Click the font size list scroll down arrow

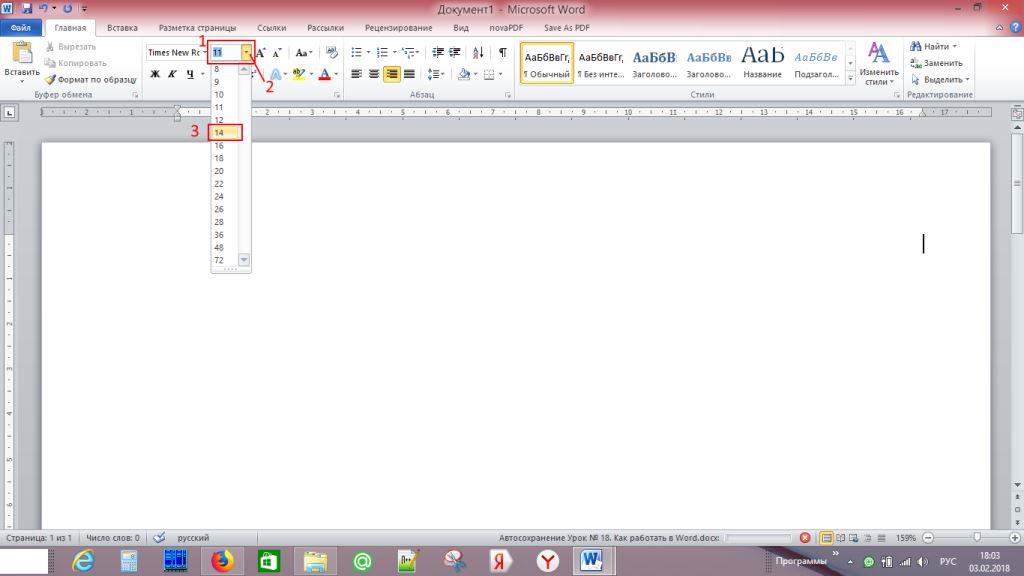tap(244, 260)
